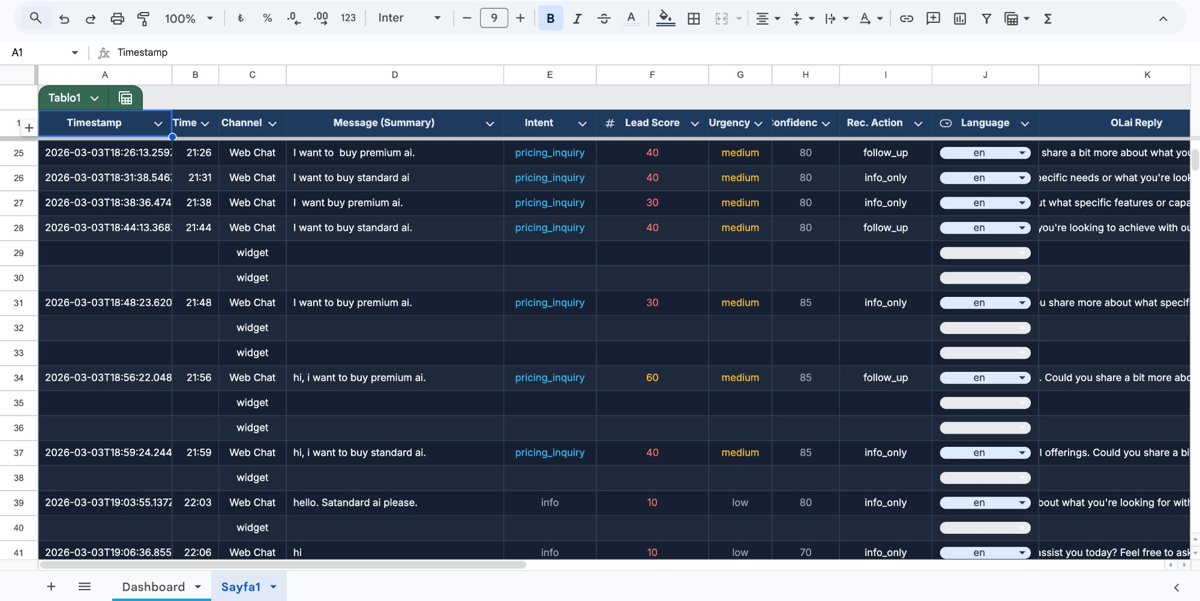
Task: Insert a comment
Action: [x=932, y=17]
